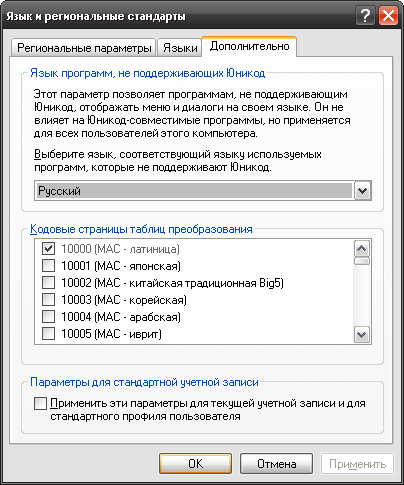
Task: Click the Применить button
Action: click(357, 463)
